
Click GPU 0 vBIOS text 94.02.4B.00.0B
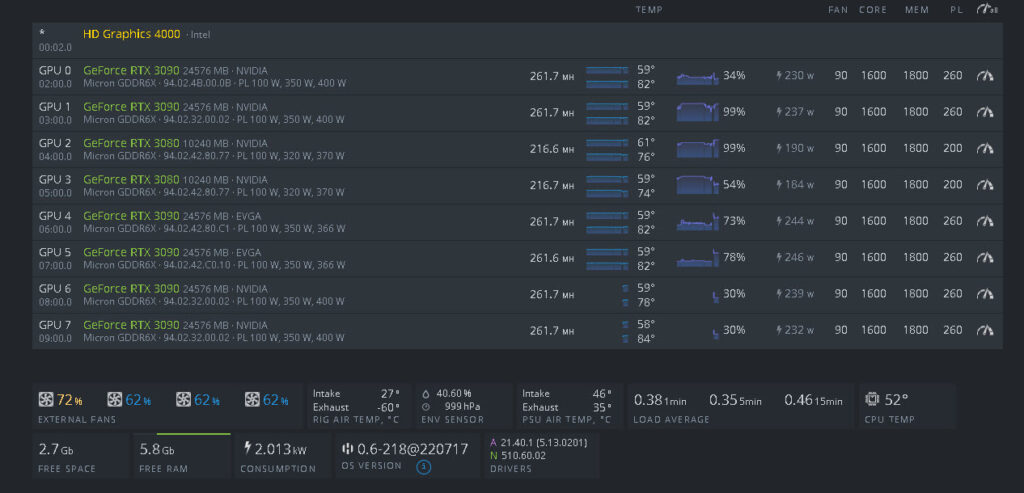[x=197, y=84]
